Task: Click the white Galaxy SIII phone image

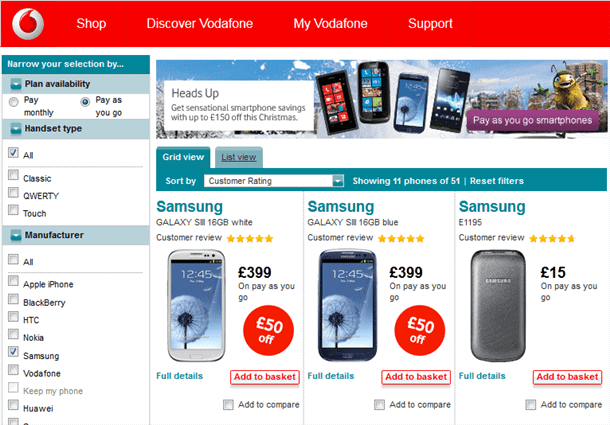Action: pos(196,306)
